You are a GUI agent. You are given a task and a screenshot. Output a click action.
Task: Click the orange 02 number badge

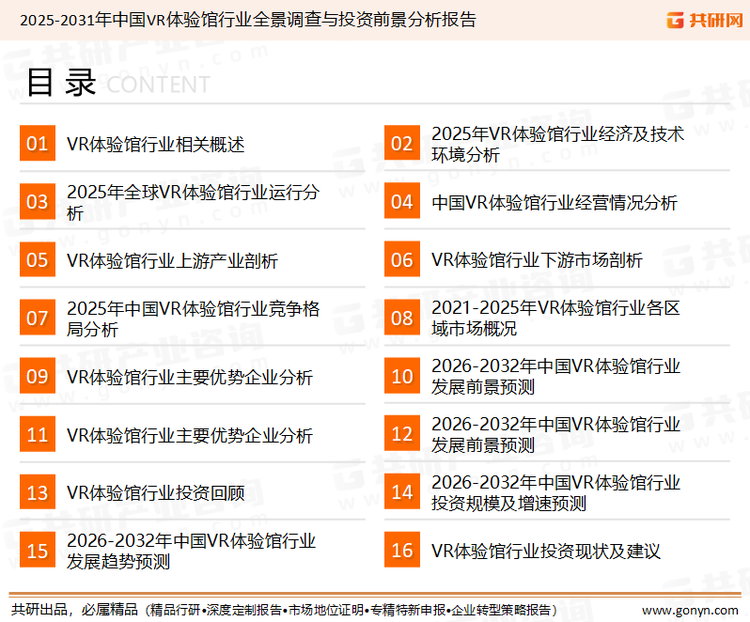coord(402,143)
